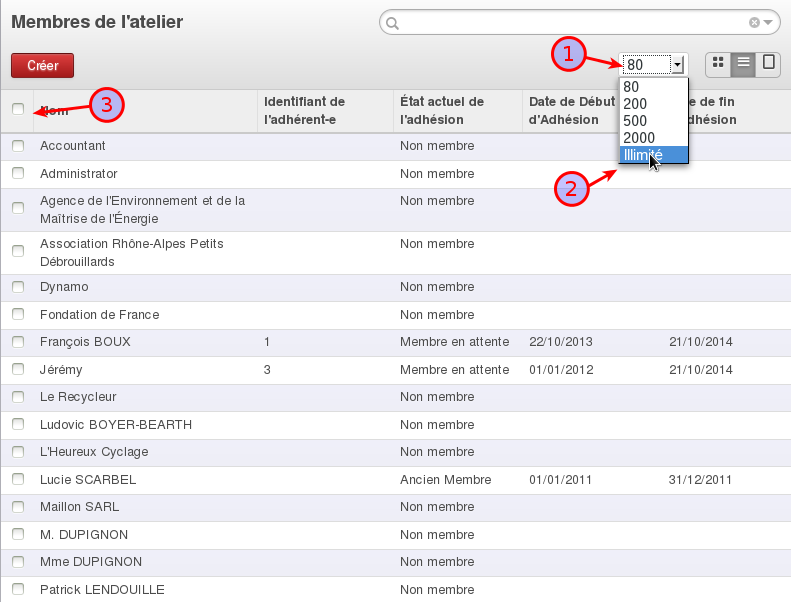This screenshot has height=602, width=791.
Task: Open the Administrator record
Action: (x=79, y=174)
